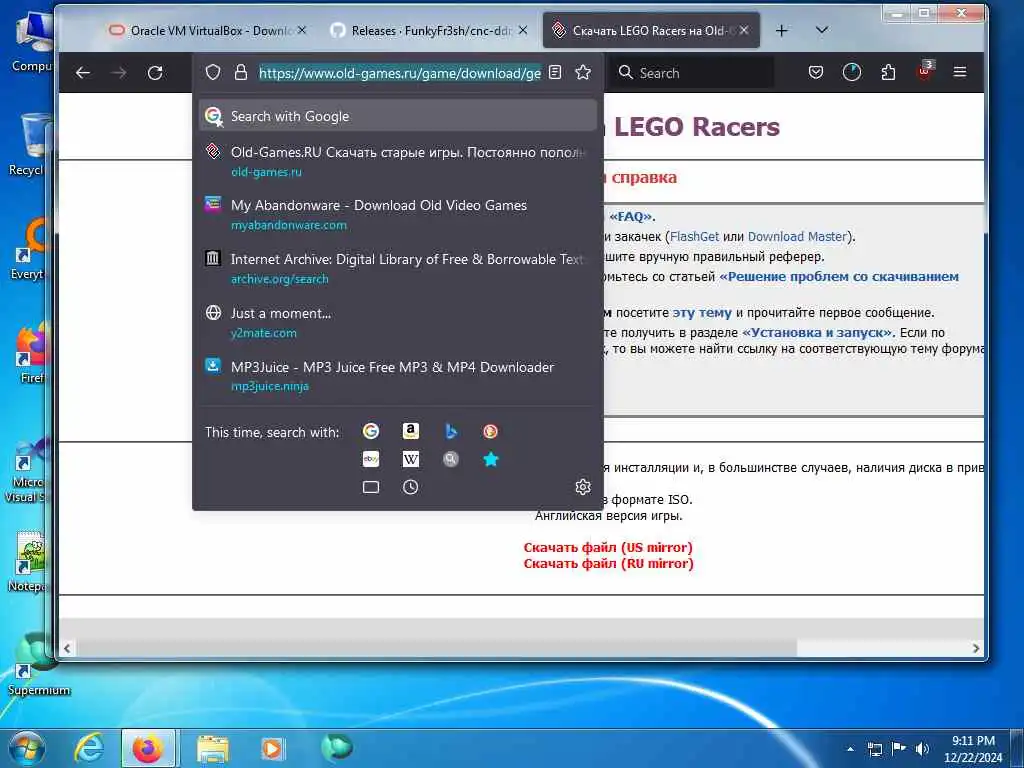Click the URL address field
Screen dimensions: 1024x768
click(x=400, y=73)
